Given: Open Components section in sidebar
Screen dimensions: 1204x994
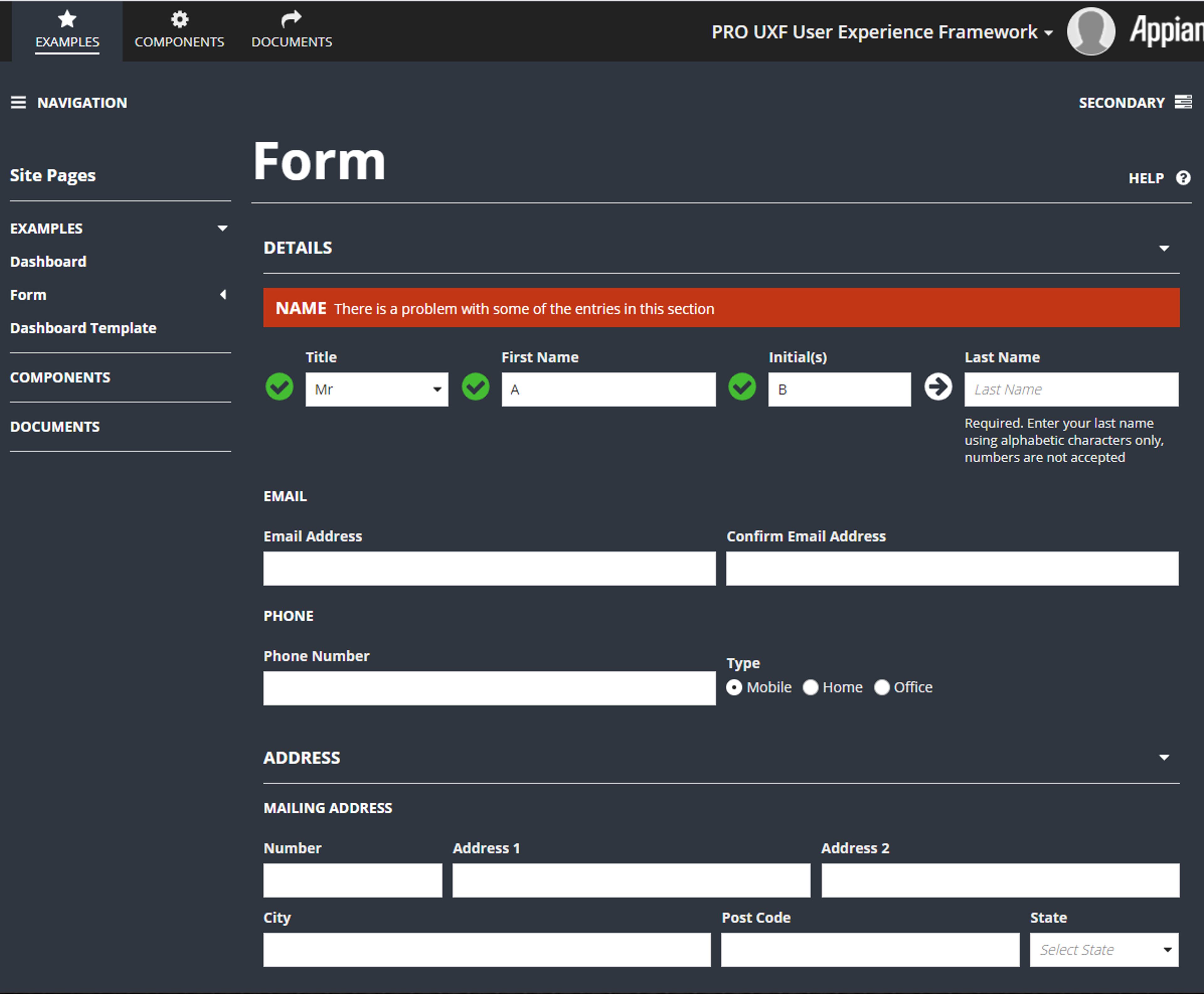Looking at the screenshot, I should pos(60,377).
